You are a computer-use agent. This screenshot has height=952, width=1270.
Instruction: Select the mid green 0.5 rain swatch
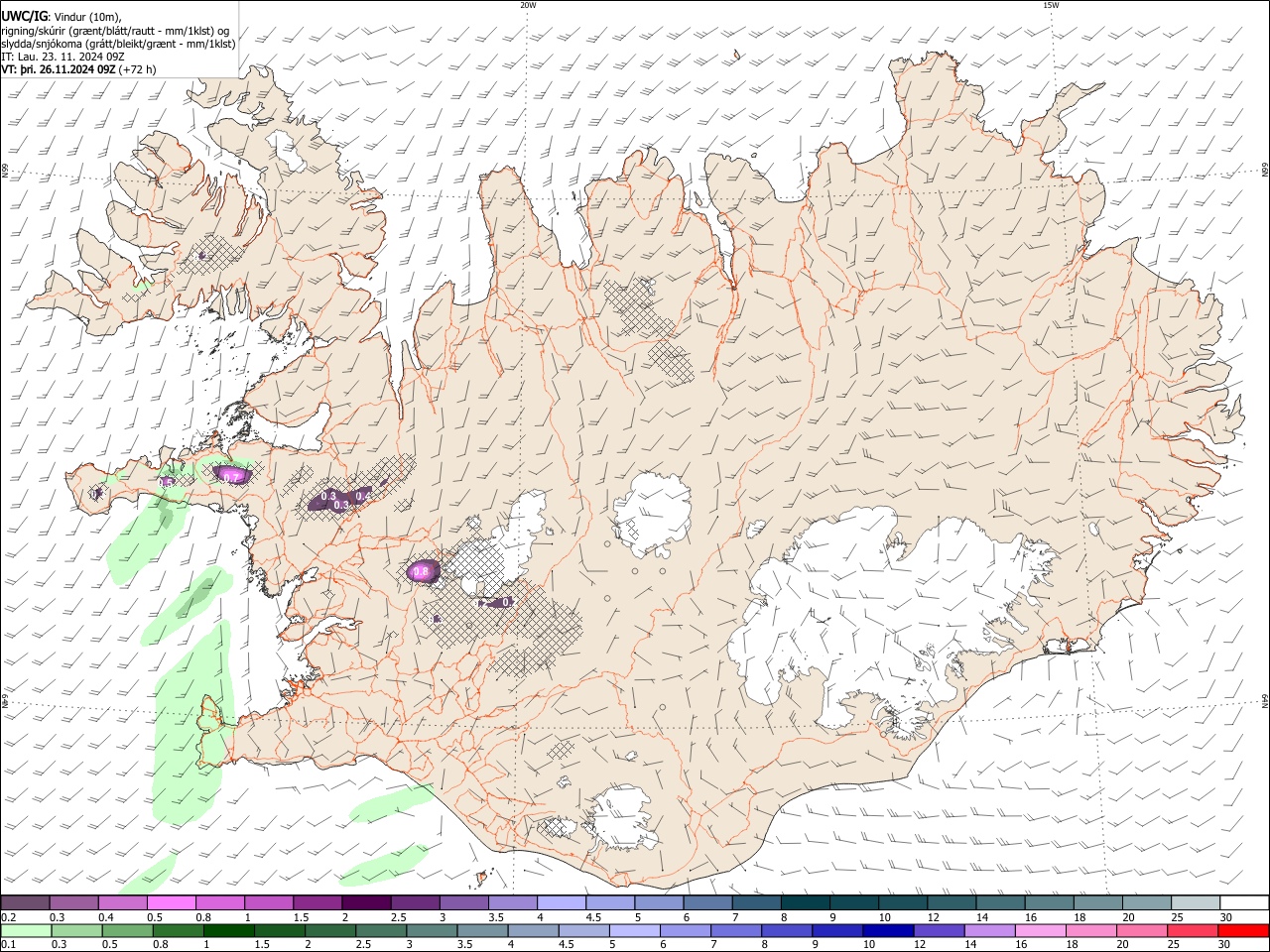pyautogui.click(x=127, y=930)
